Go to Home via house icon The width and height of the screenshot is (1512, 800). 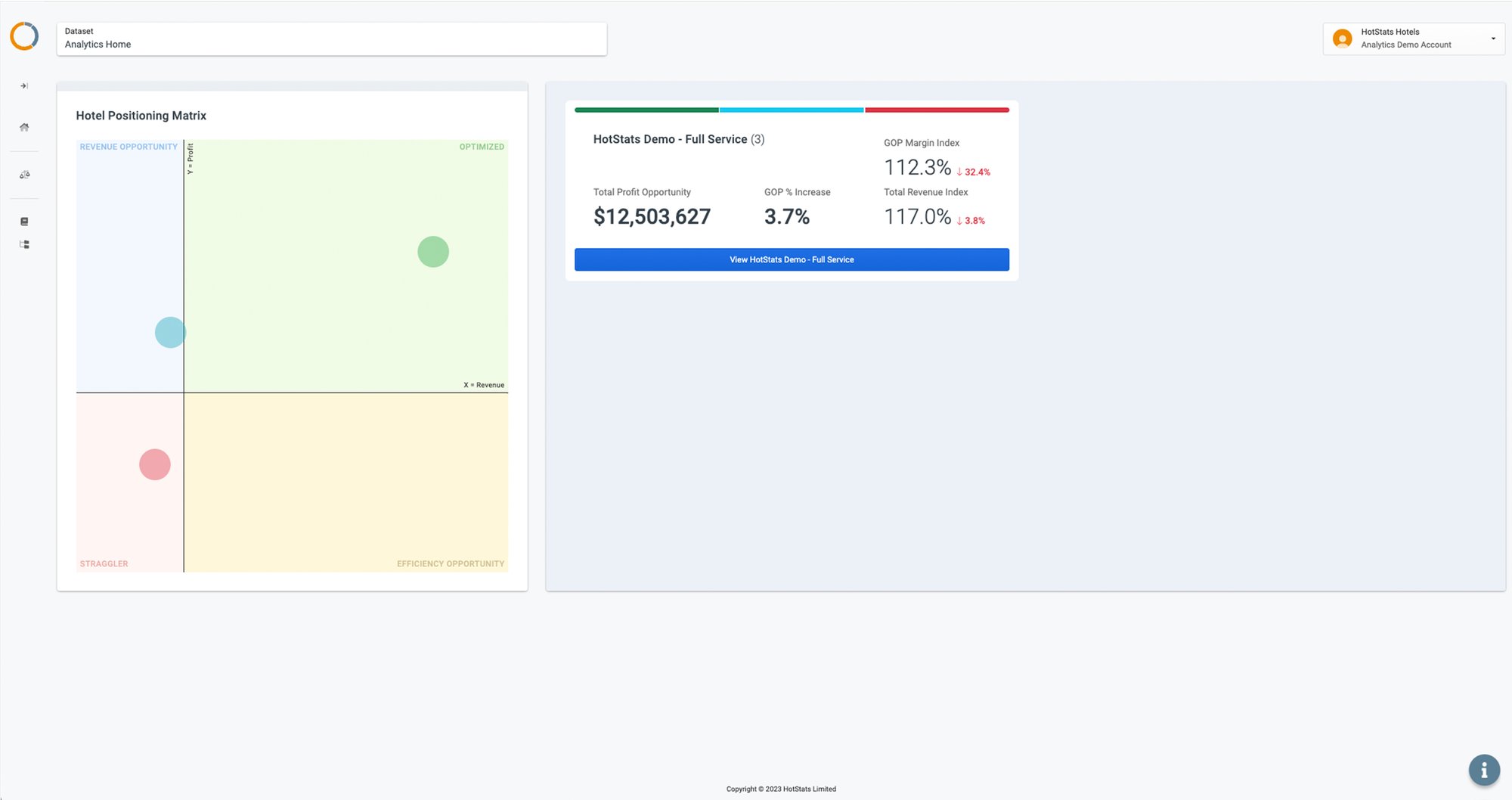tap(24, 127)
